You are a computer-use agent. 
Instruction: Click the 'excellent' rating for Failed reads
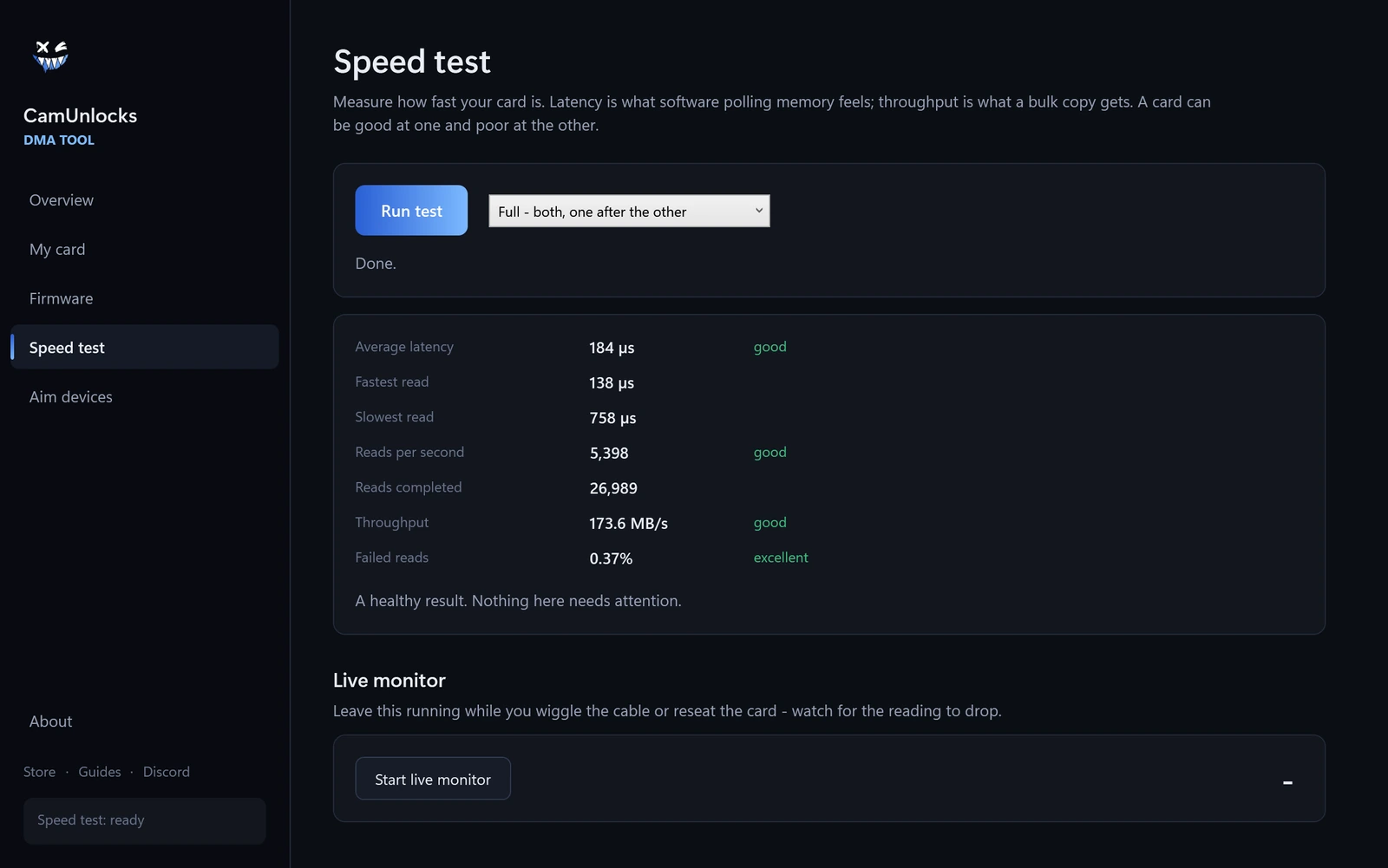781,558
